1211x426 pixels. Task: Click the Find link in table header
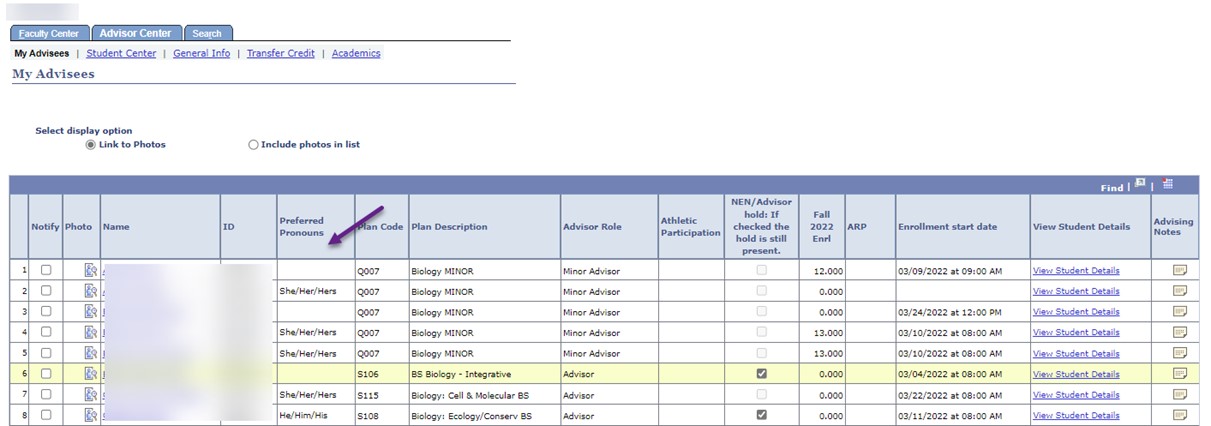(1111, 187)
